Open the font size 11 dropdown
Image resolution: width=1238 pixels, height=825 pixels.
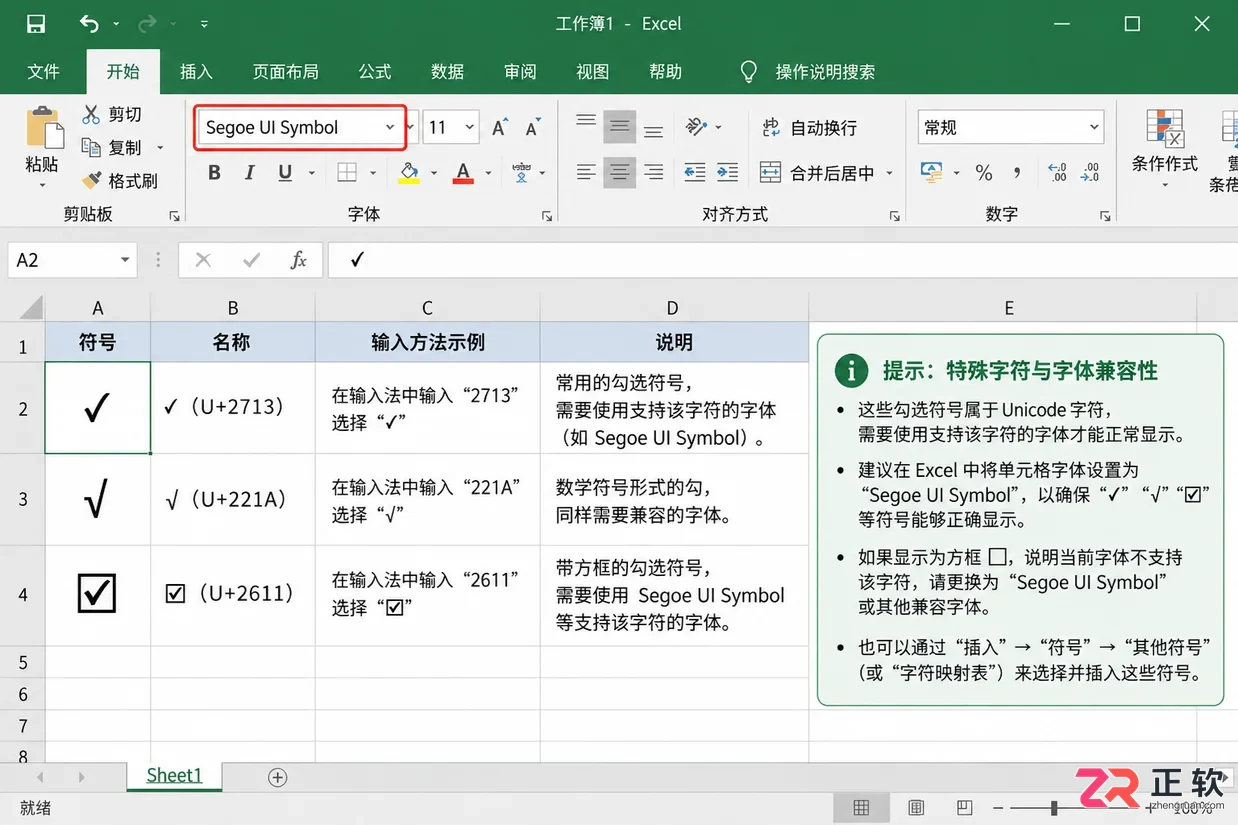(x=469, y=127)
